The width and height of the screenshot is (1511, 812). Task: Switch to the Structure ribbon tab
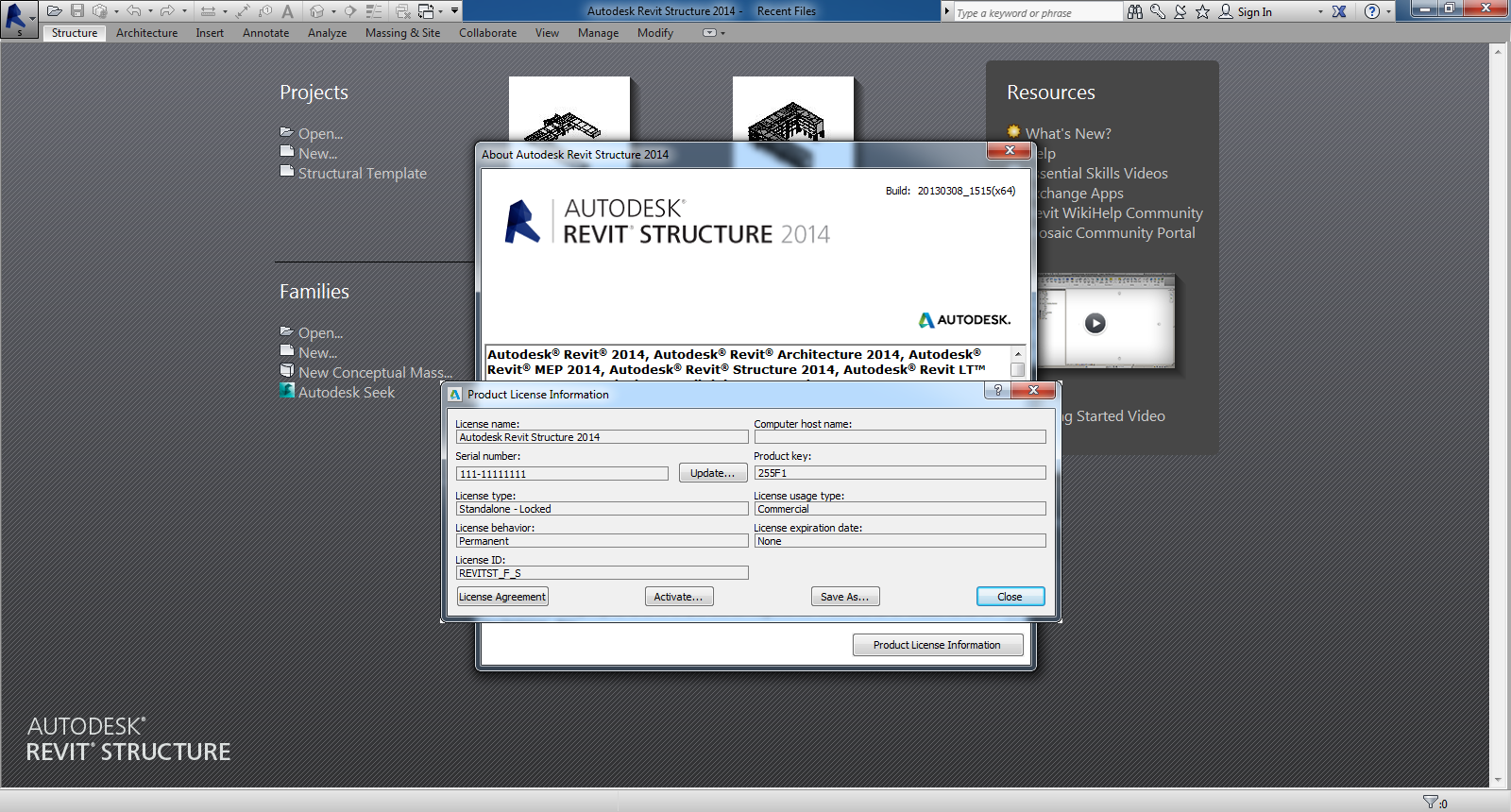click(75, 33)
